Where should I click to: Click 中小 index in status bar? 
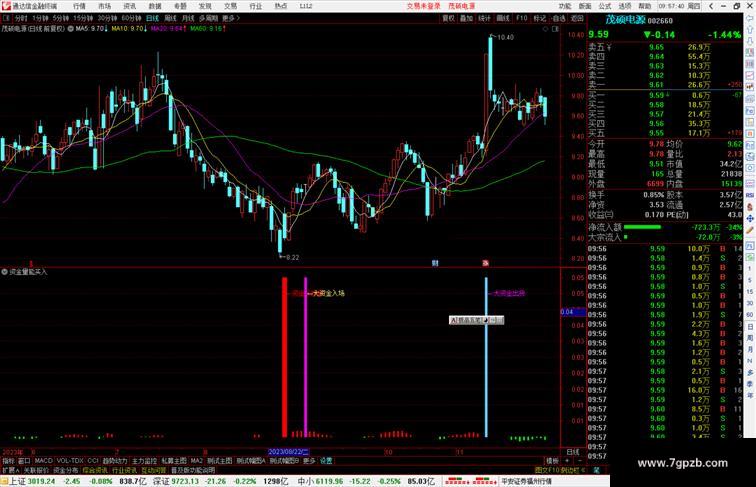point(306,481)
